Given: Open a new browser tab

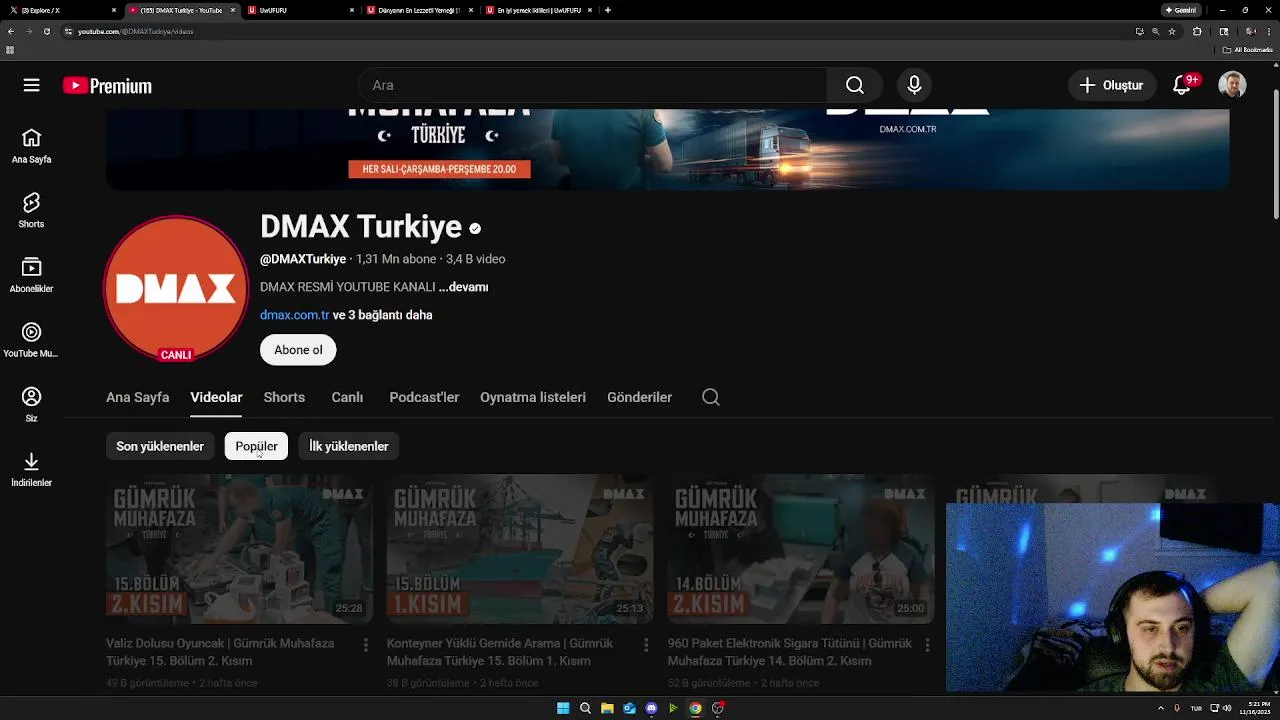Looking at the screenshot, I should click(x=608, y=10).
